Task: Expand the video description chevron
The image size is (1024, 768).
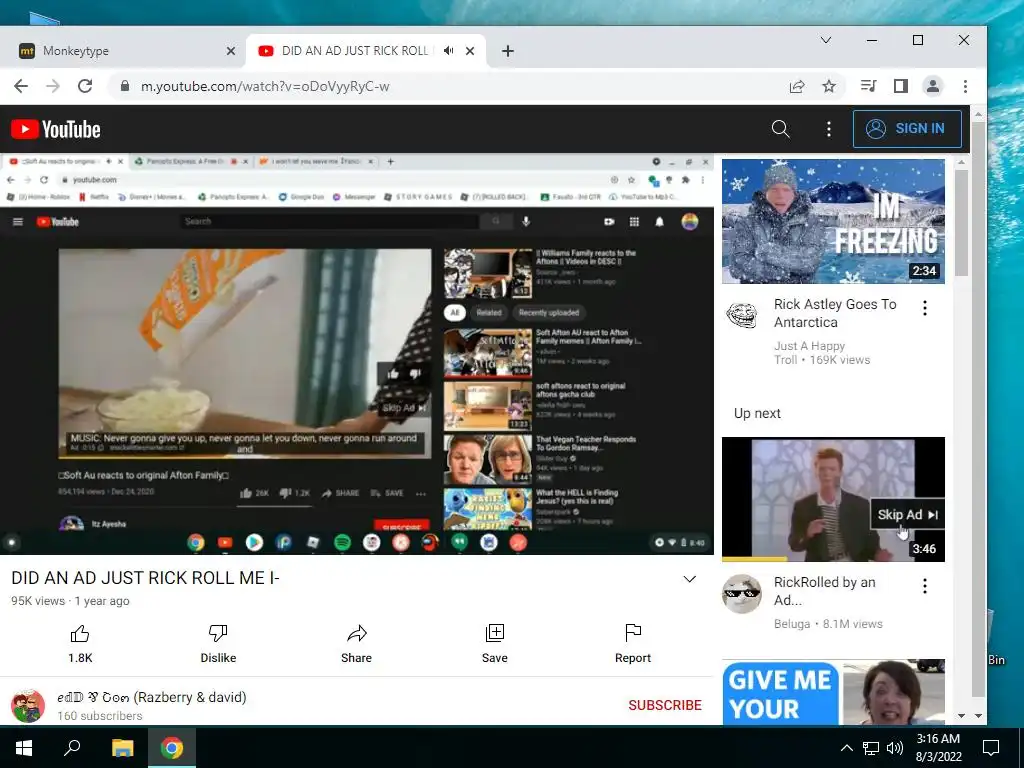Action: 690,579
